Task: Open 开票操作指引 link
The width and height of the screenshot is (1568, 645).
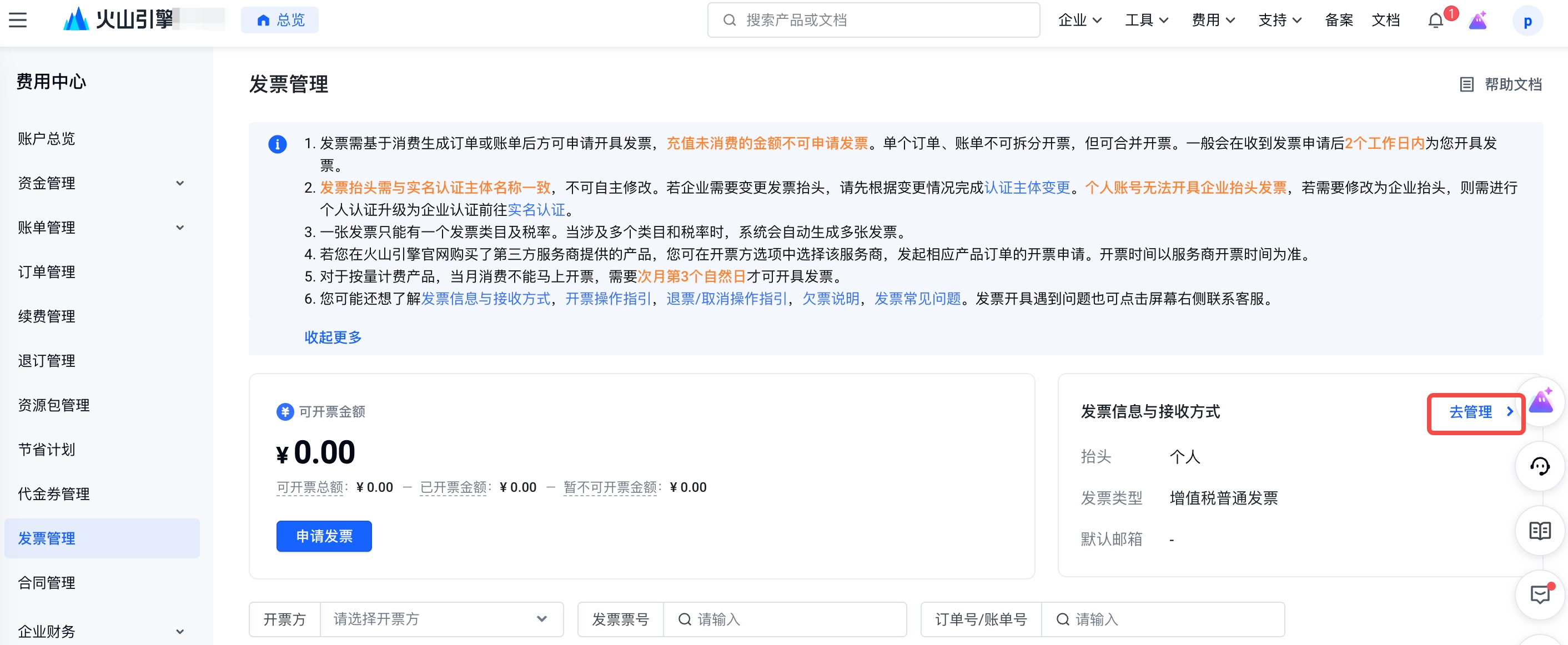Action: click(608, 299)
